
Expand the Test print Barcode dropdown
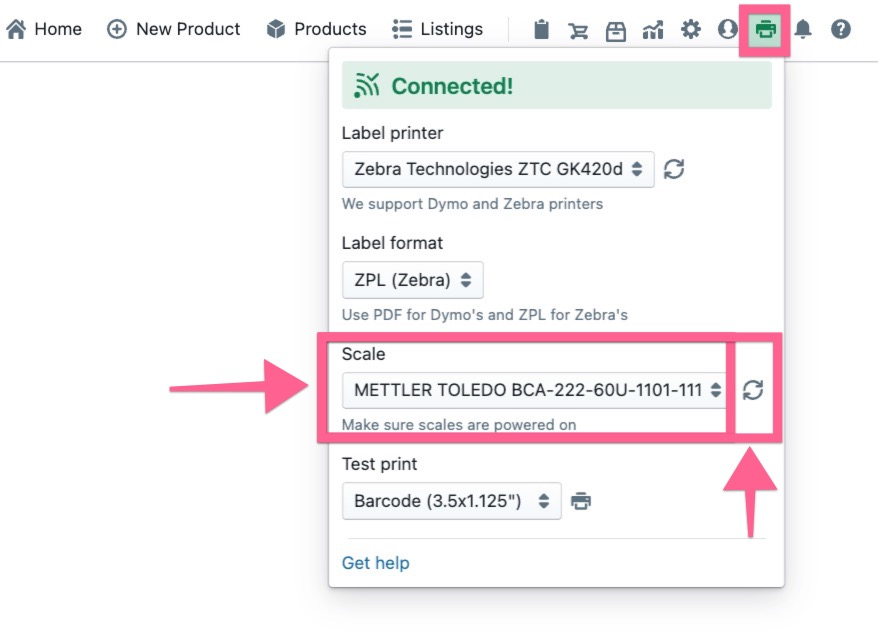(x=451, y=501)
